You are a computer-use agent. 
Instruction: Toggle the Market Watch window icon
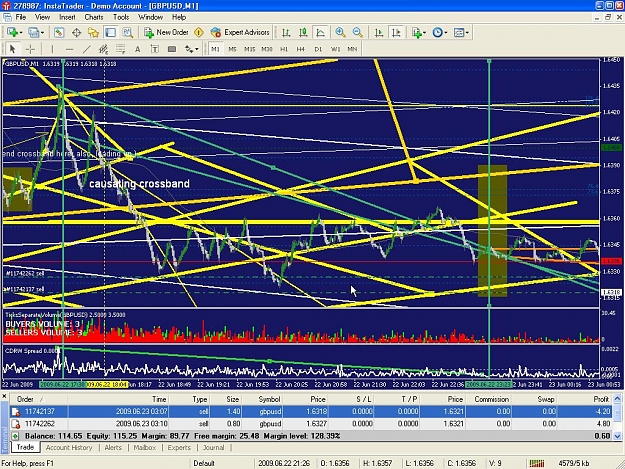[59, 32]
